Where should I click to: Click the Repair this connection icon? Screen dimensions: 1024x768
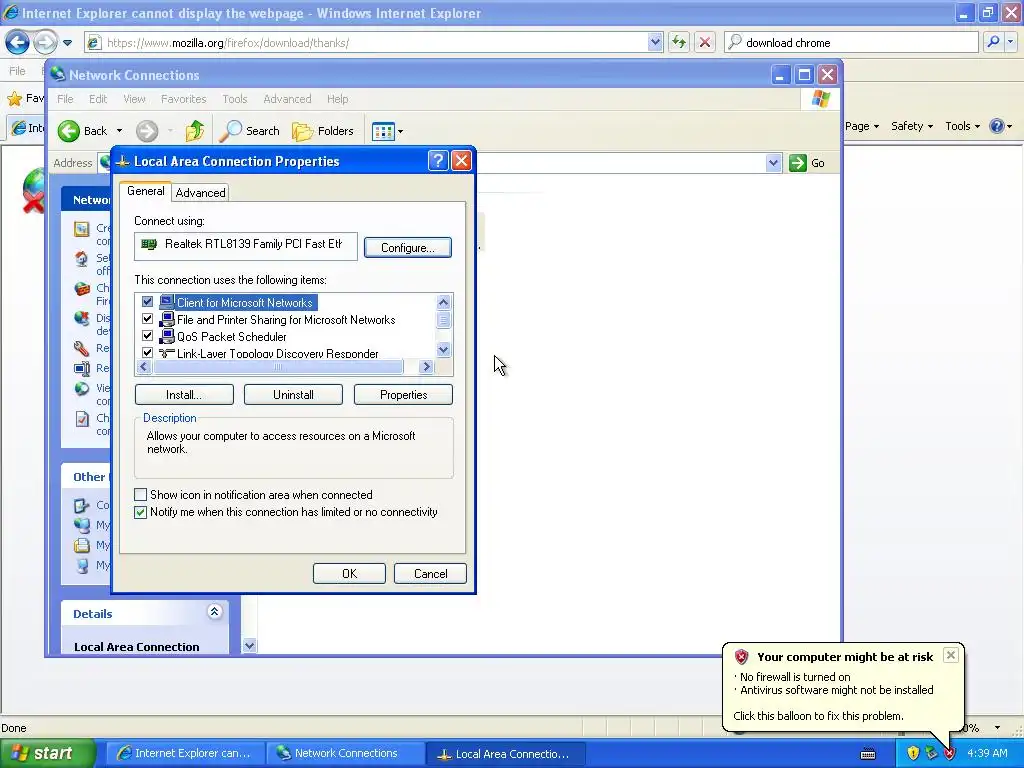click(x=82, y=348)
